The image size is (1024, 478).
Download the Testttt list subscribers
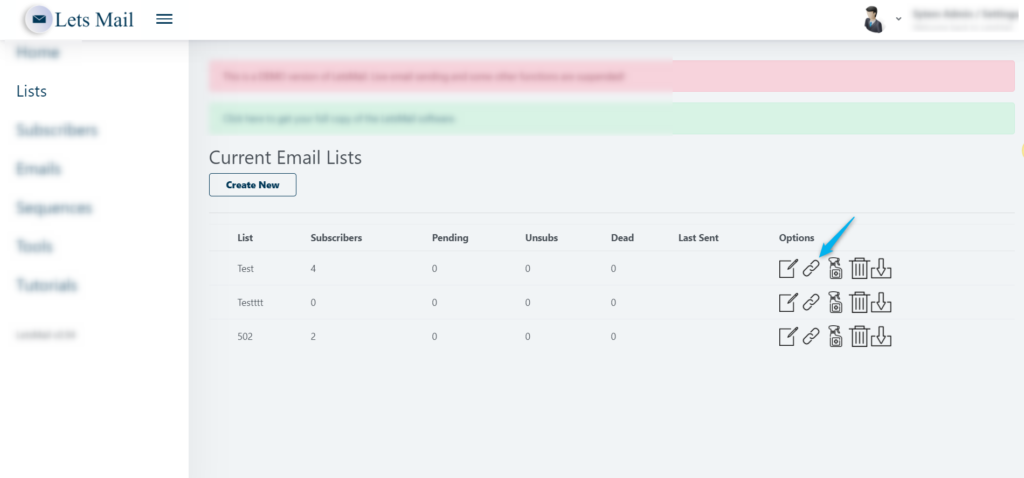tap(881, 302)
